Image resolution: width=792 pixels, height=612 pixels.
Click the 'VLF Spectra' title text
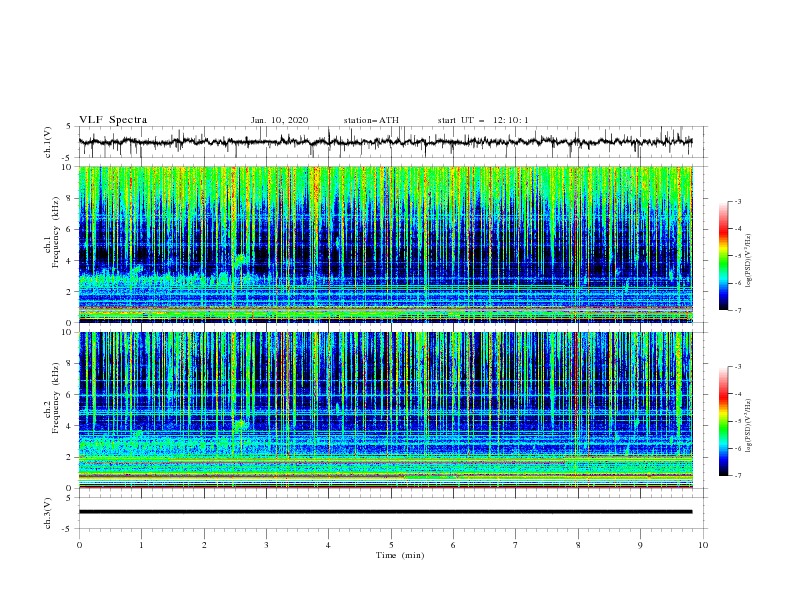click(113, 120)
